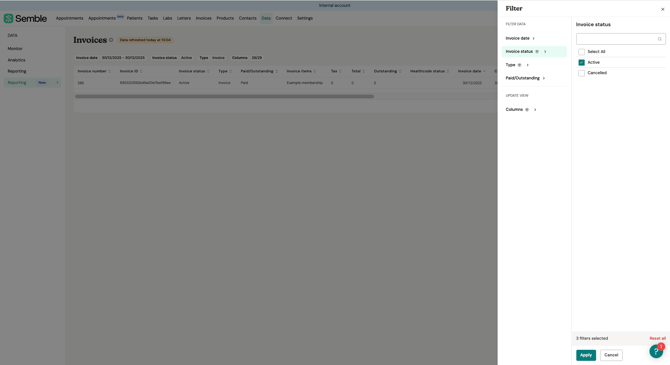
Task: Click the horizontal scrollbar under the invoices table
Action: 224,97
